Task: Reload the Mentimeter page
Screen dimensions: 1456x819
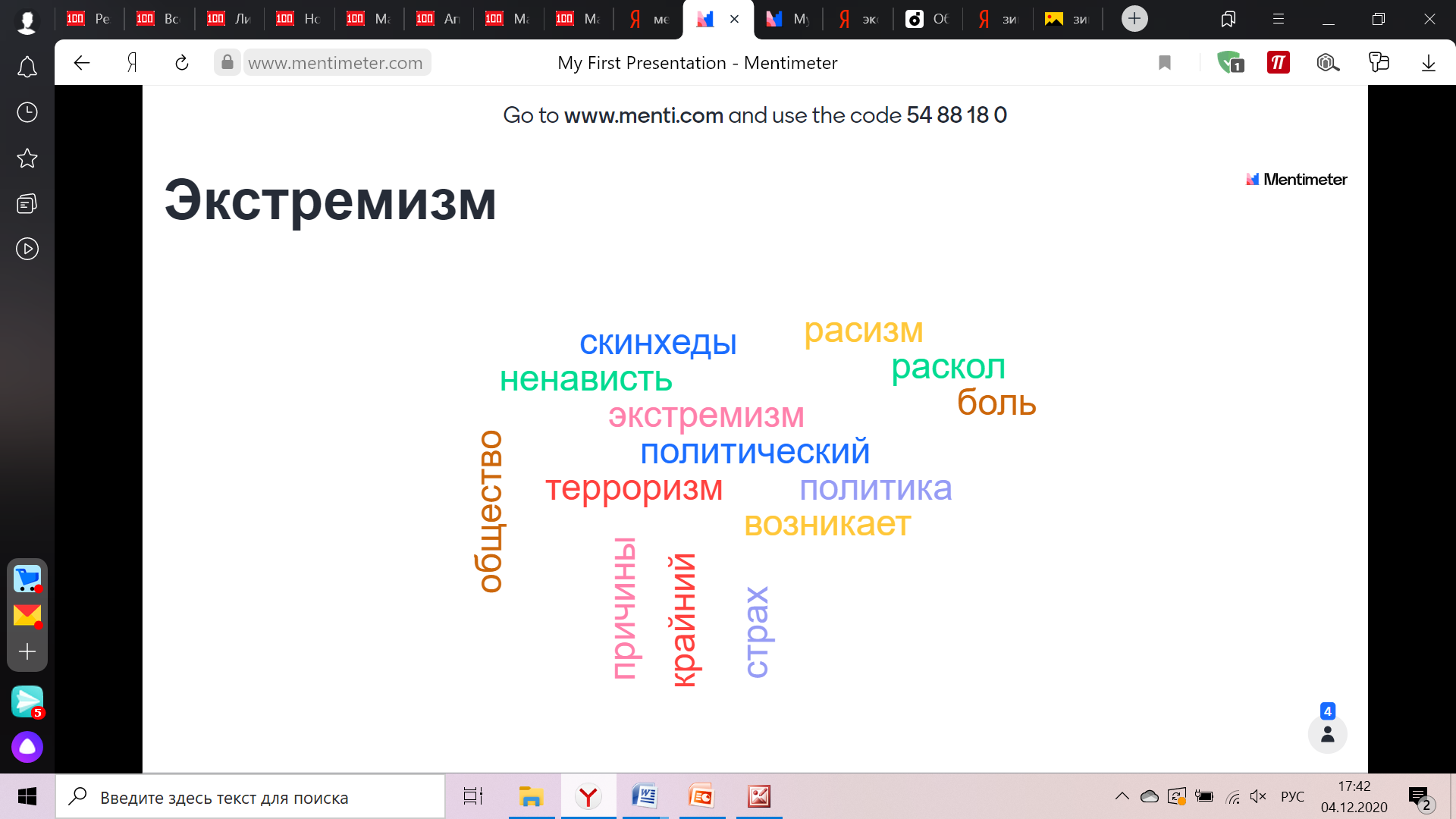Action: (182, 63)
